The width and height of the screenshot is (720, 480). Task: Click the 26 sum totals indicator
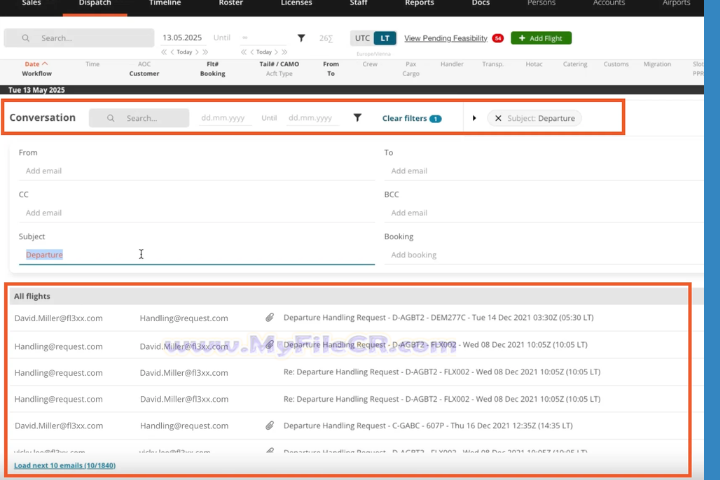click(326, 38)
